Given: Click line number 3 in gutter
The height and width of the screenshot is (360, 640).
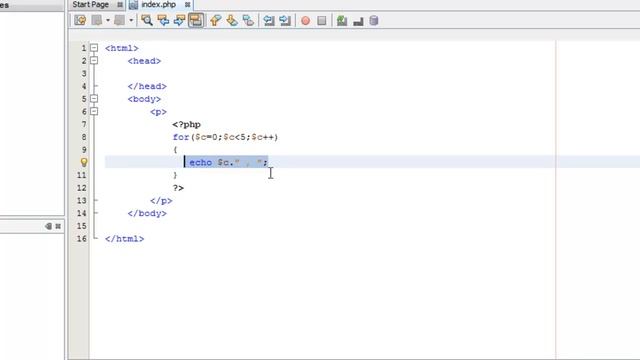Looking at the screenshot, I should click(84, 73).
